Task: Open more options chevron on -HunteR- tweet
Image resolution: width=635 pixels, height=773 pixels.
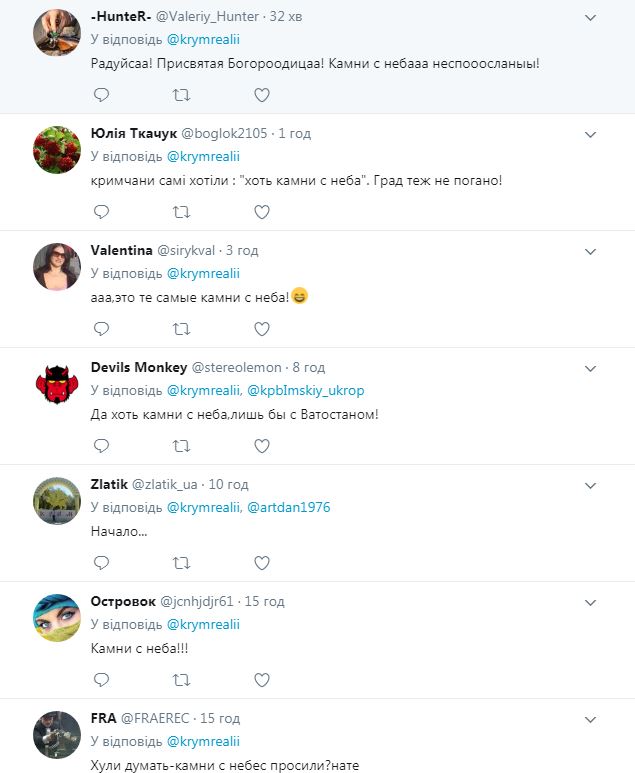Action: [590, 18]
